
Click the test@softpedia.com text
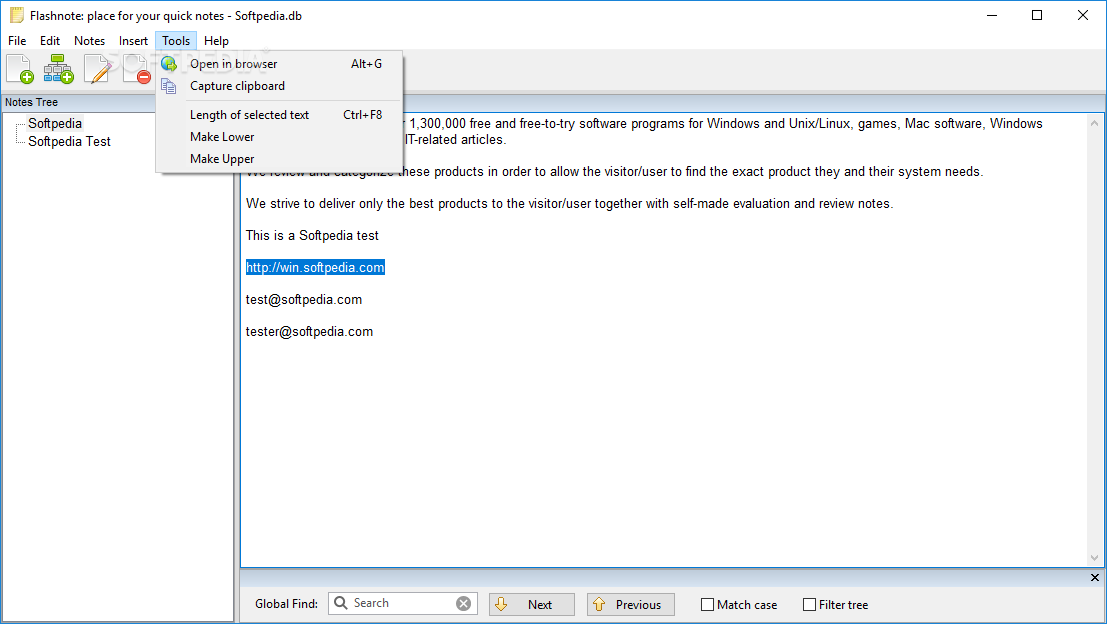304,299
